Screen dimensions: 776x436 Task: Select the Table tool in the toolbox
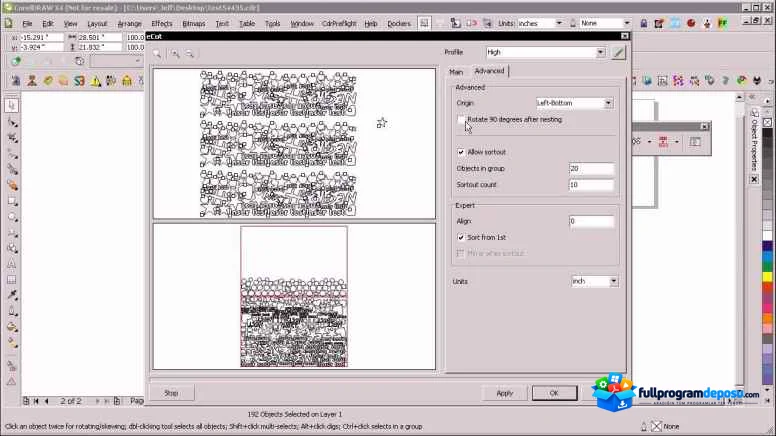coord(12,280)
